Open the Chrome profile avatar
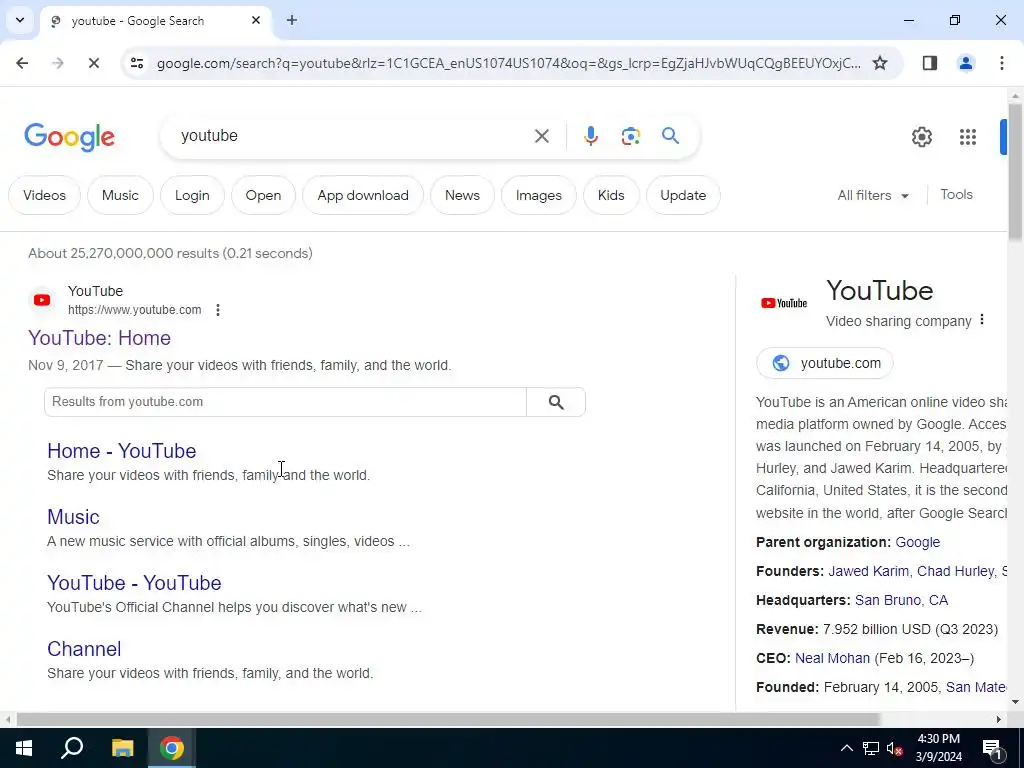 tap(965, 63)
